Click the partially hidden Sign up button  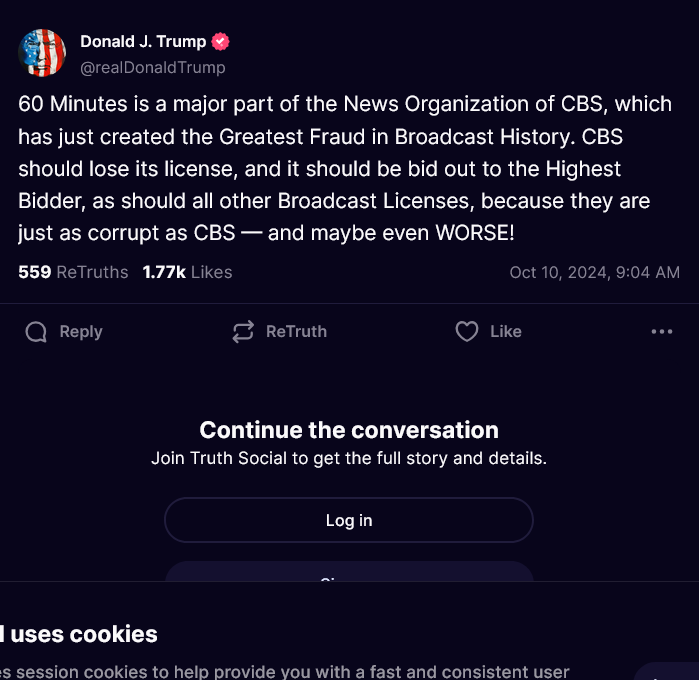349,572
